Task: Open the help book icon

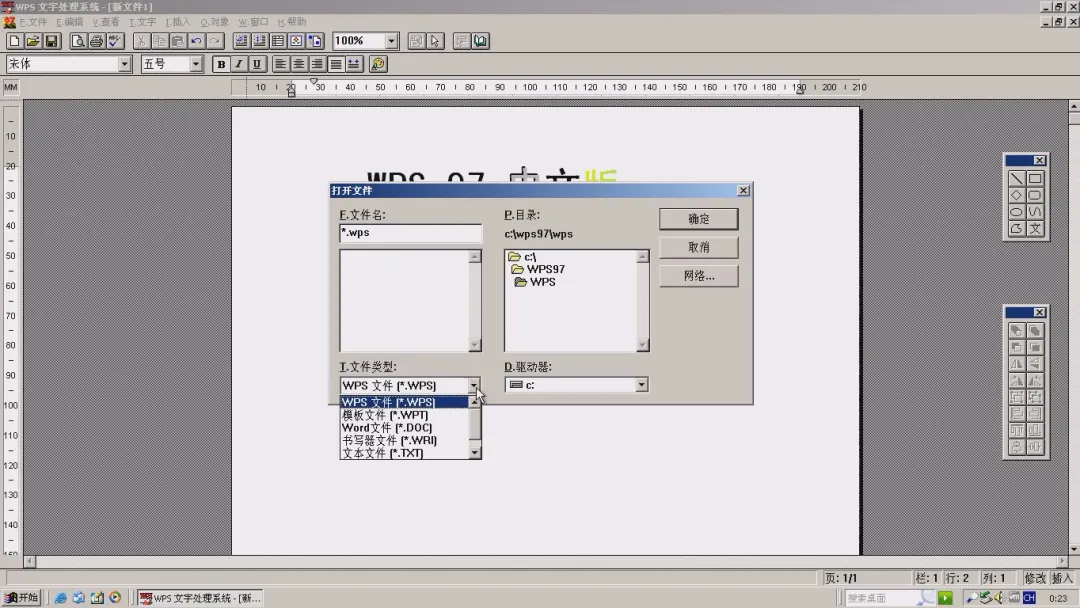Action: coord(480,41)
